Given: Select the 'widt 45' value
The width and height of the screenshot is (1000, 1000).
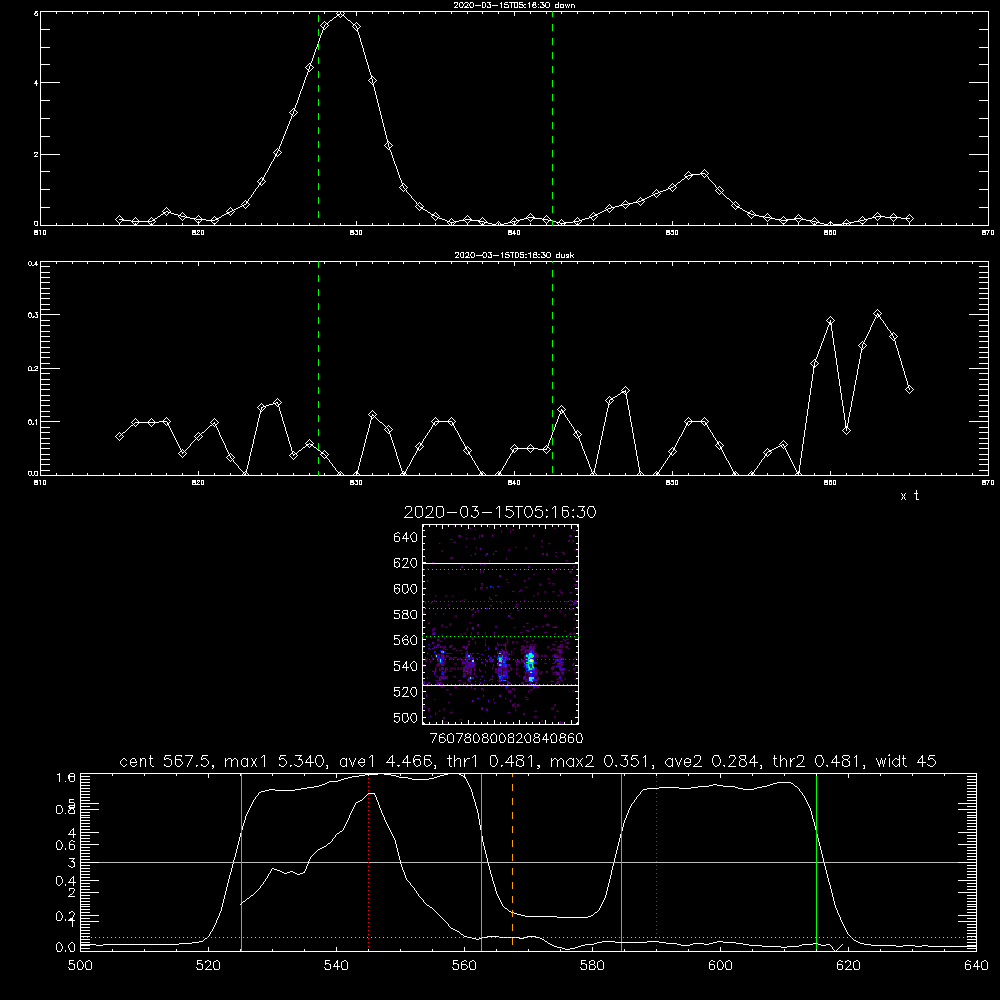Looking at the screenshot, I should click(906, 761).
